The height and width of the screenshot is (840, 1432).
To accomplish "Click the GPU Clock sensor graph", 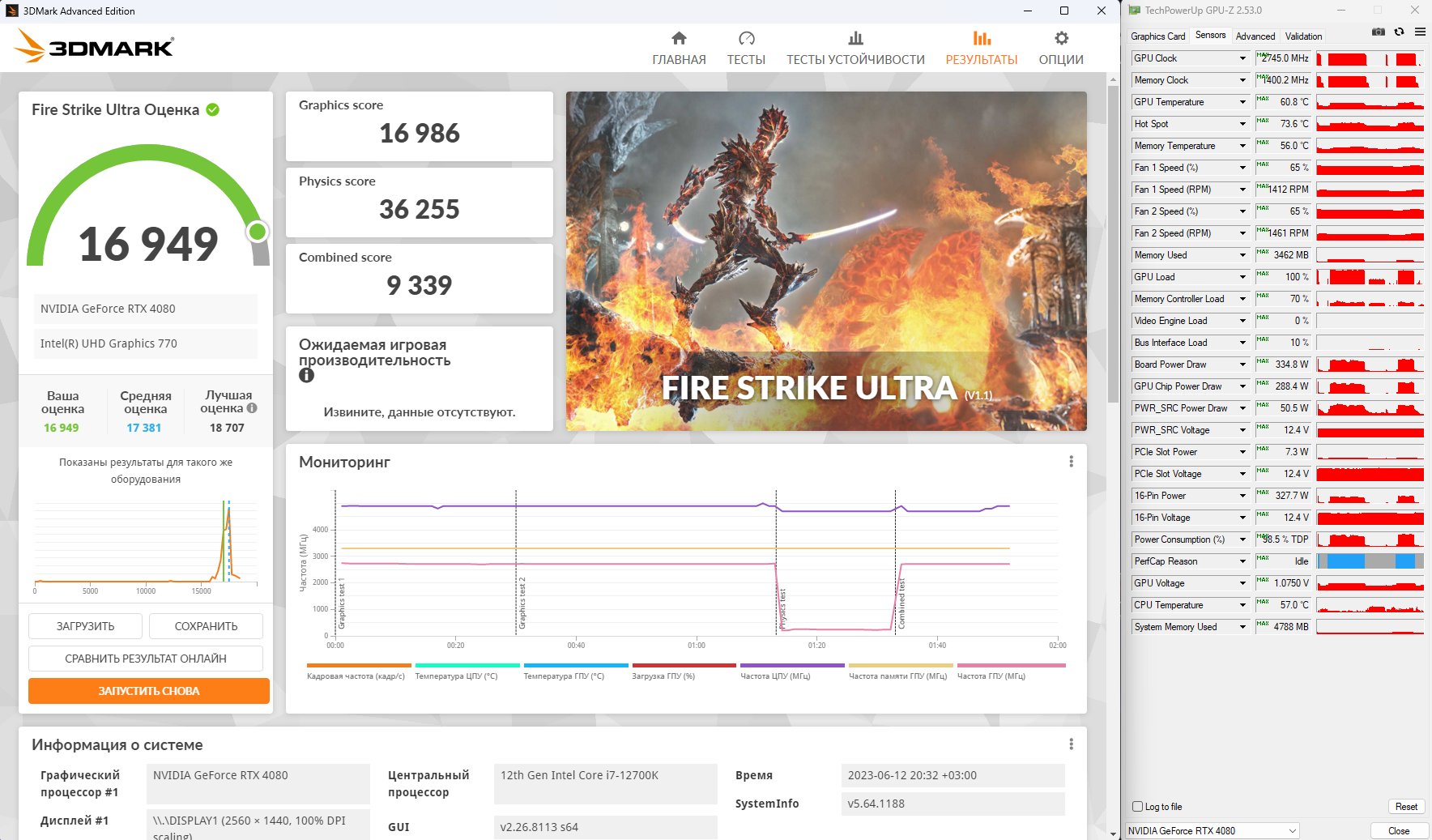I will tap(1370, 58).
